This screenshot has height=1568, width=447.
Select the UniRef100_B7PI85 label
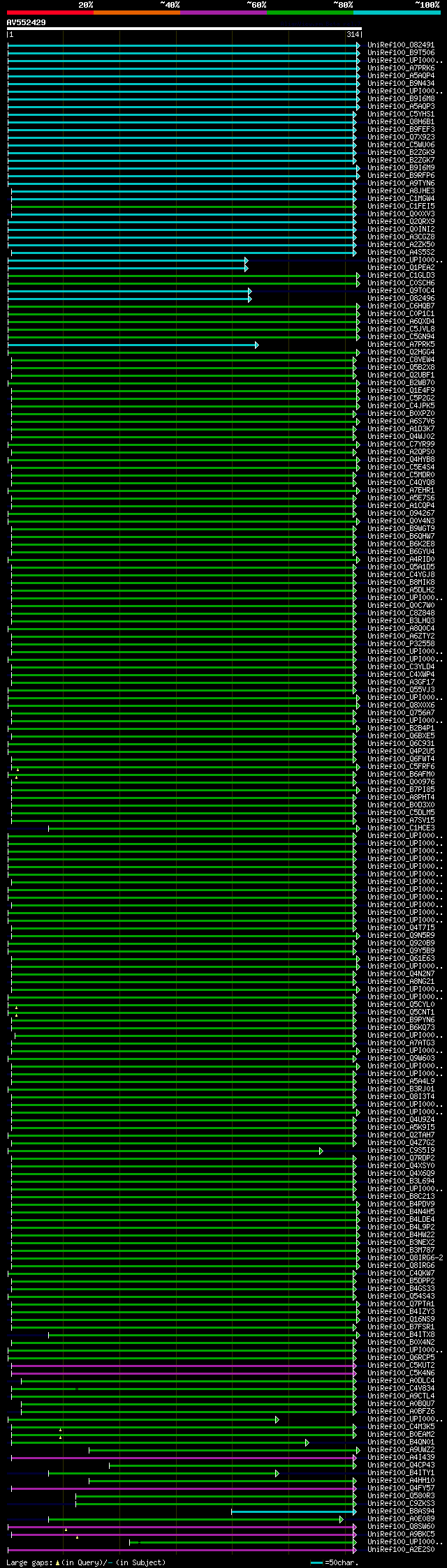point(401,790)
